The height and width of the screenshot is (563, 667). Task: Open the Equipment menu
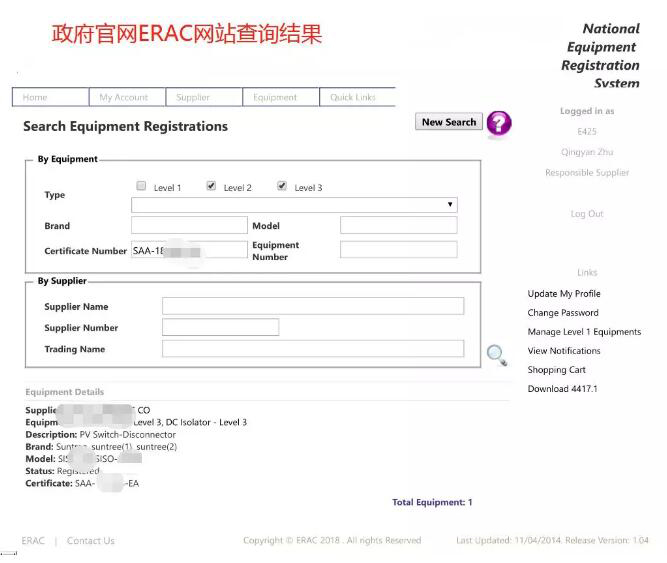[281, 97]
